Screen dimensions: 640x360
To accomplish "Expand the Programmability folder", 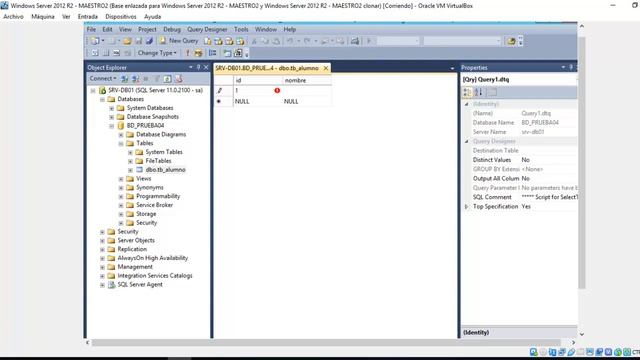I will (x=121, y=196).
